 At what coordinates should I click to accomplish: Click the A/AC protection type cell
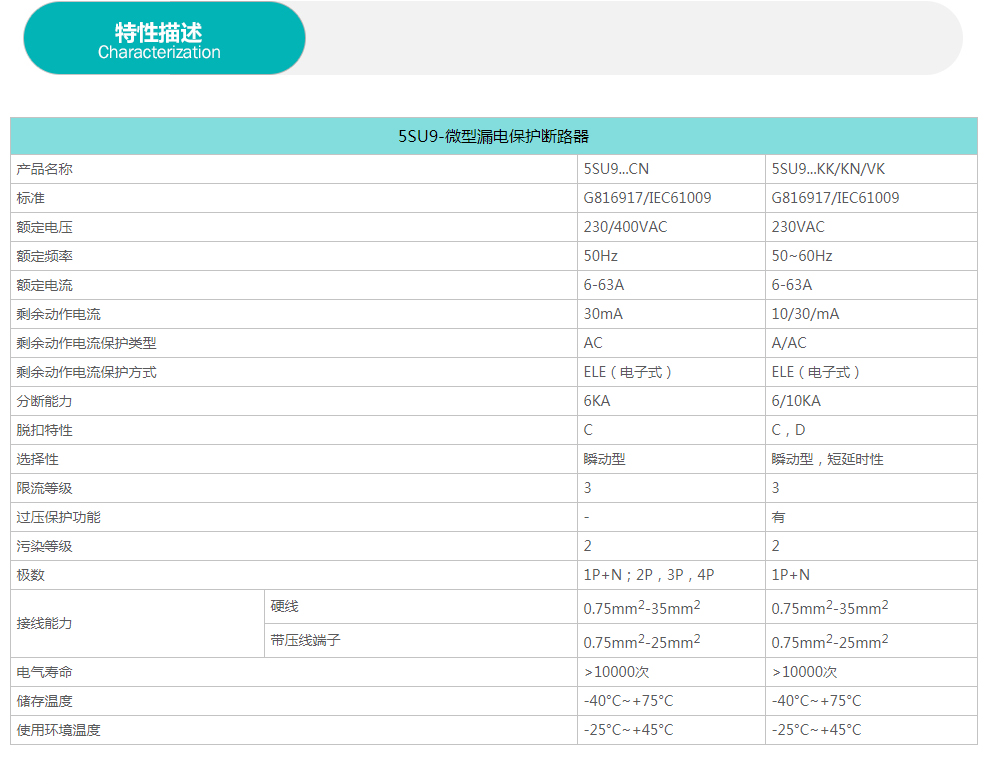(789, 343)
